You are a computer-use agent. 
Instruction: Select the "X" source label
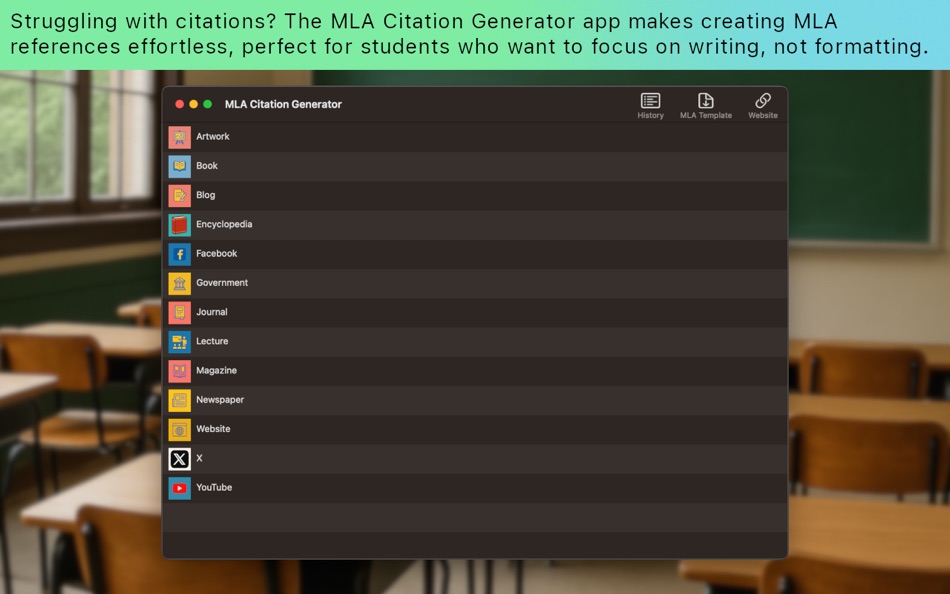point(199,458)
